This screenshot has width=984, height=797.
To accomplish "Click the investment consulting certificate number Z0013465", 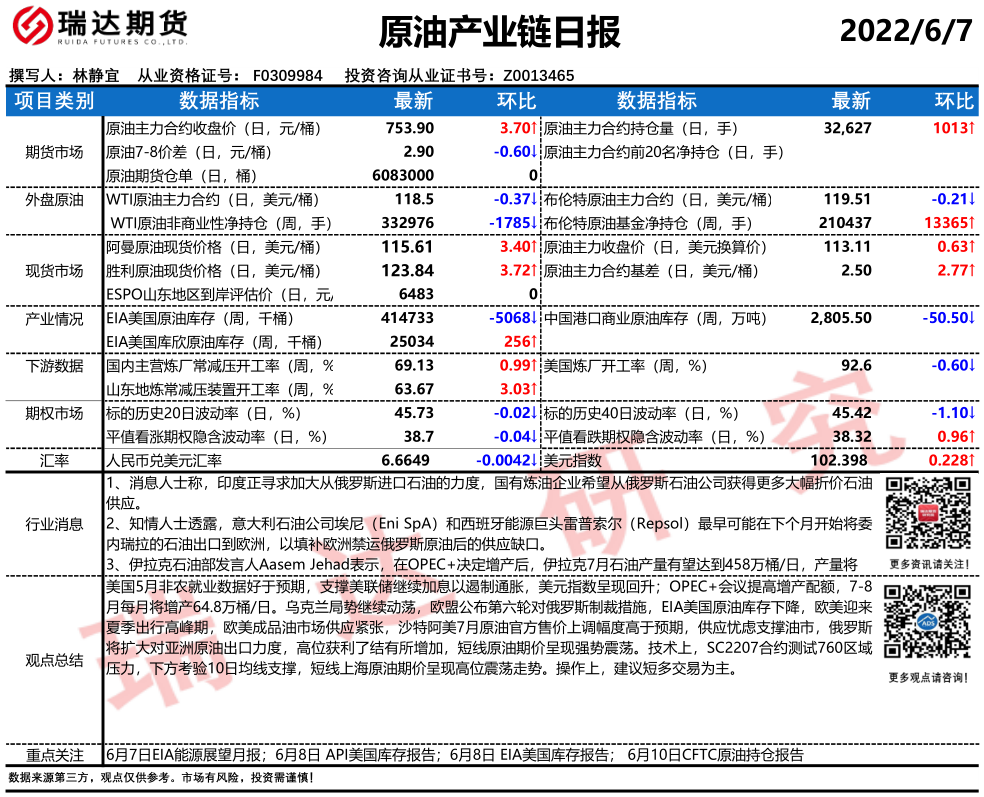I will click(x=538, y=75).
